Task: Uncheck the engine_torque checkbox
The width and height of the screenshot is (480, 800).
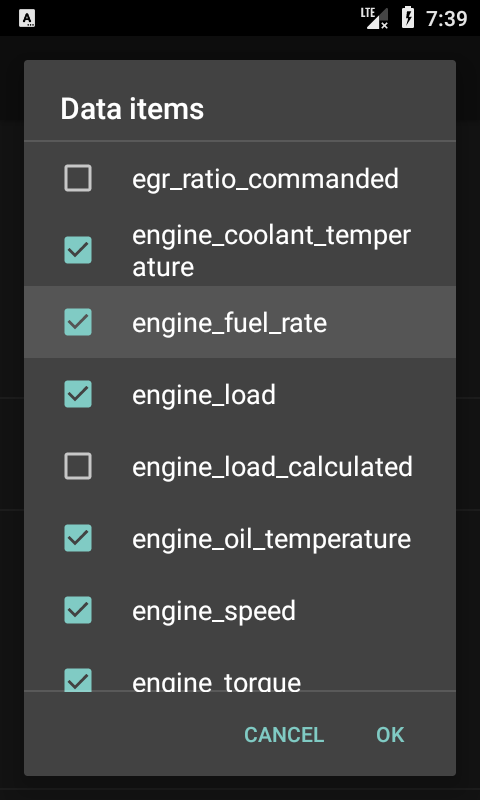Action: 78,680
